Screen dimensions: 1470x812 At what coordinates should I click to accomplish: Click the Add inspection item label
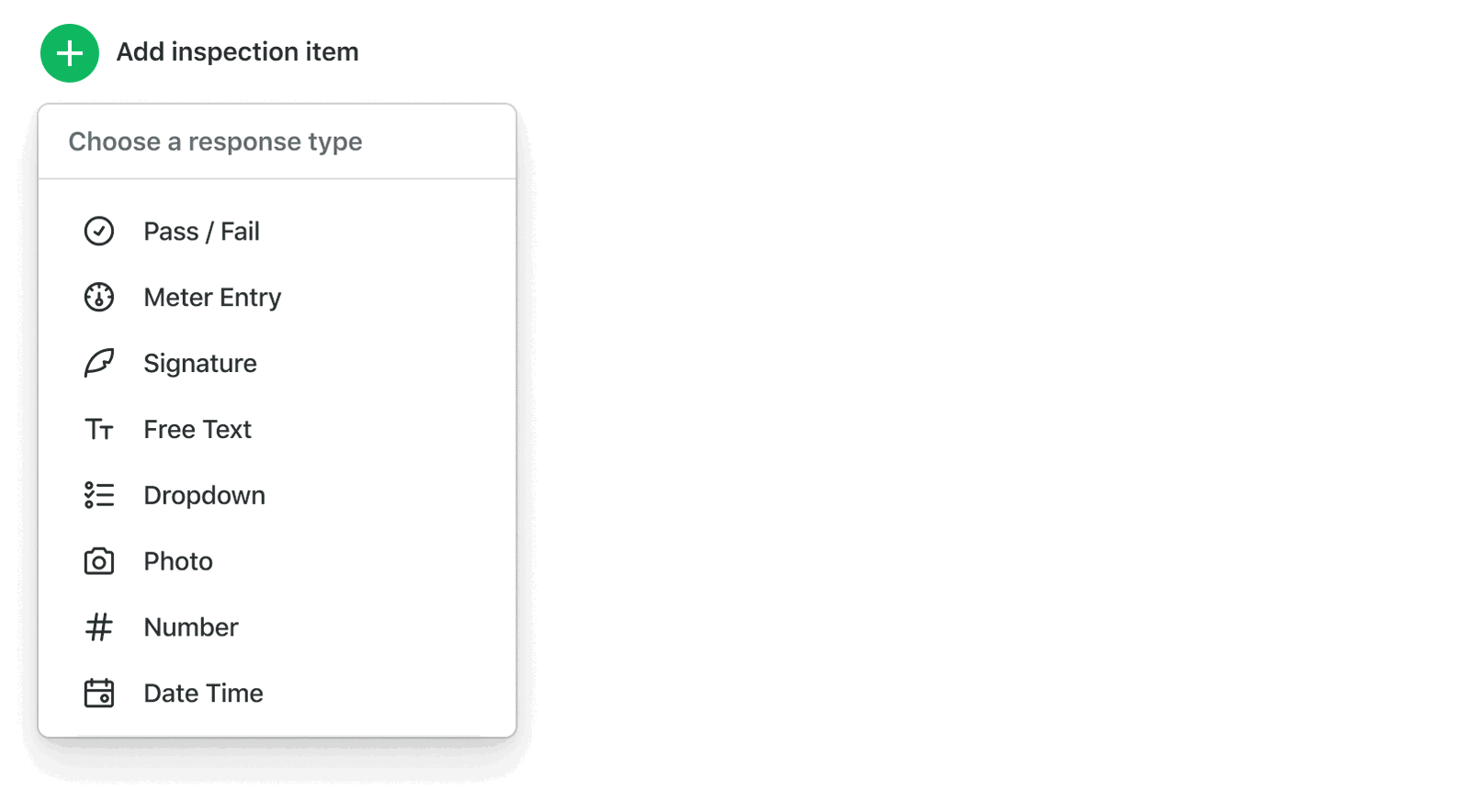click(237, 52)
